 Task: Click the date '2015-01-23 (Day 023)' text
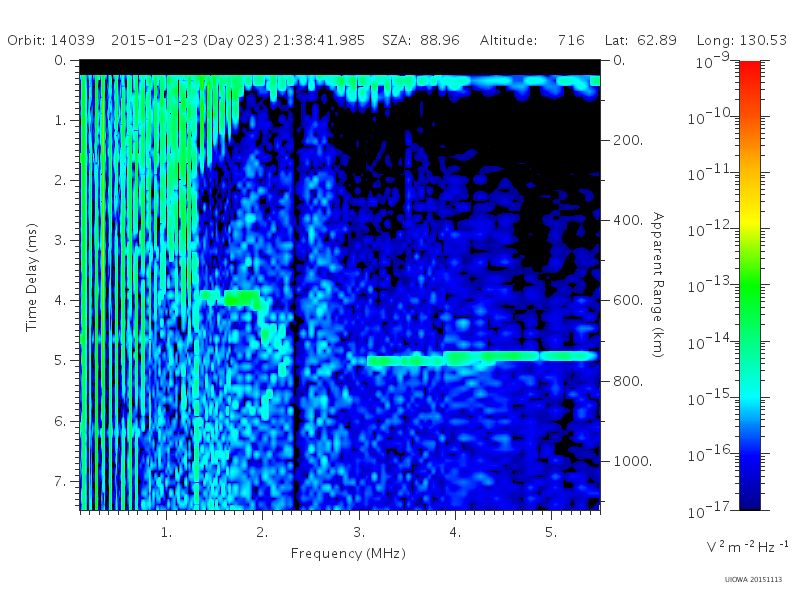pyautogui.click(x=190, y=40)
